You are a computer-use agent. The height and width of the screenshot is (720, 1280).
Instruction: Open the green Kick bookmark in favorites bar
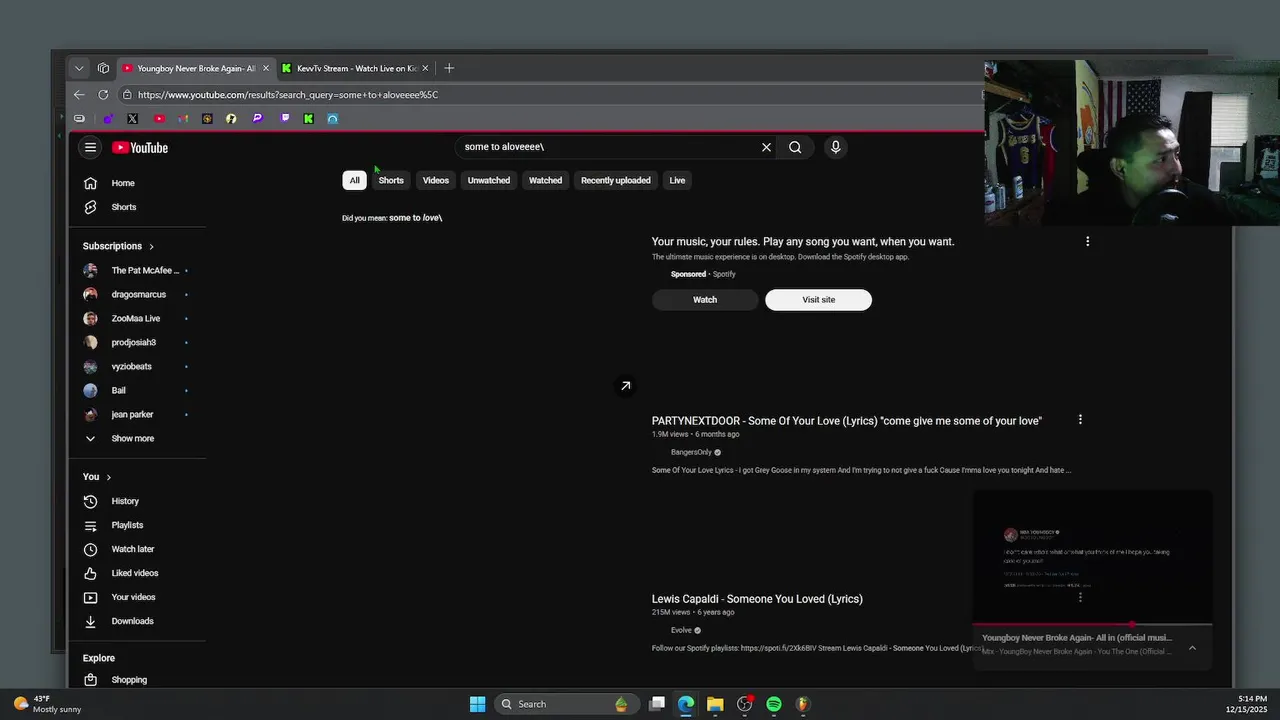(x=308, y=118)
